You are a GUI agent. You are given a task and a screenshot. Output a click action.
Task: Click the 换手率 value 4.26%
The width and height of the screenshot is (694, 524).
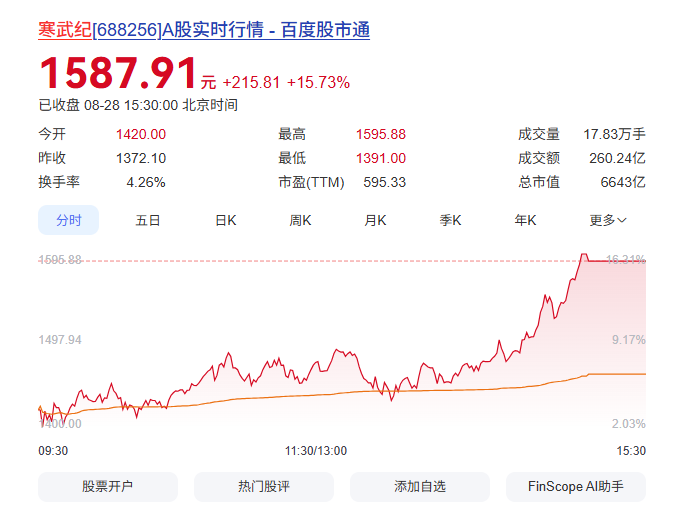coord(146,182)
